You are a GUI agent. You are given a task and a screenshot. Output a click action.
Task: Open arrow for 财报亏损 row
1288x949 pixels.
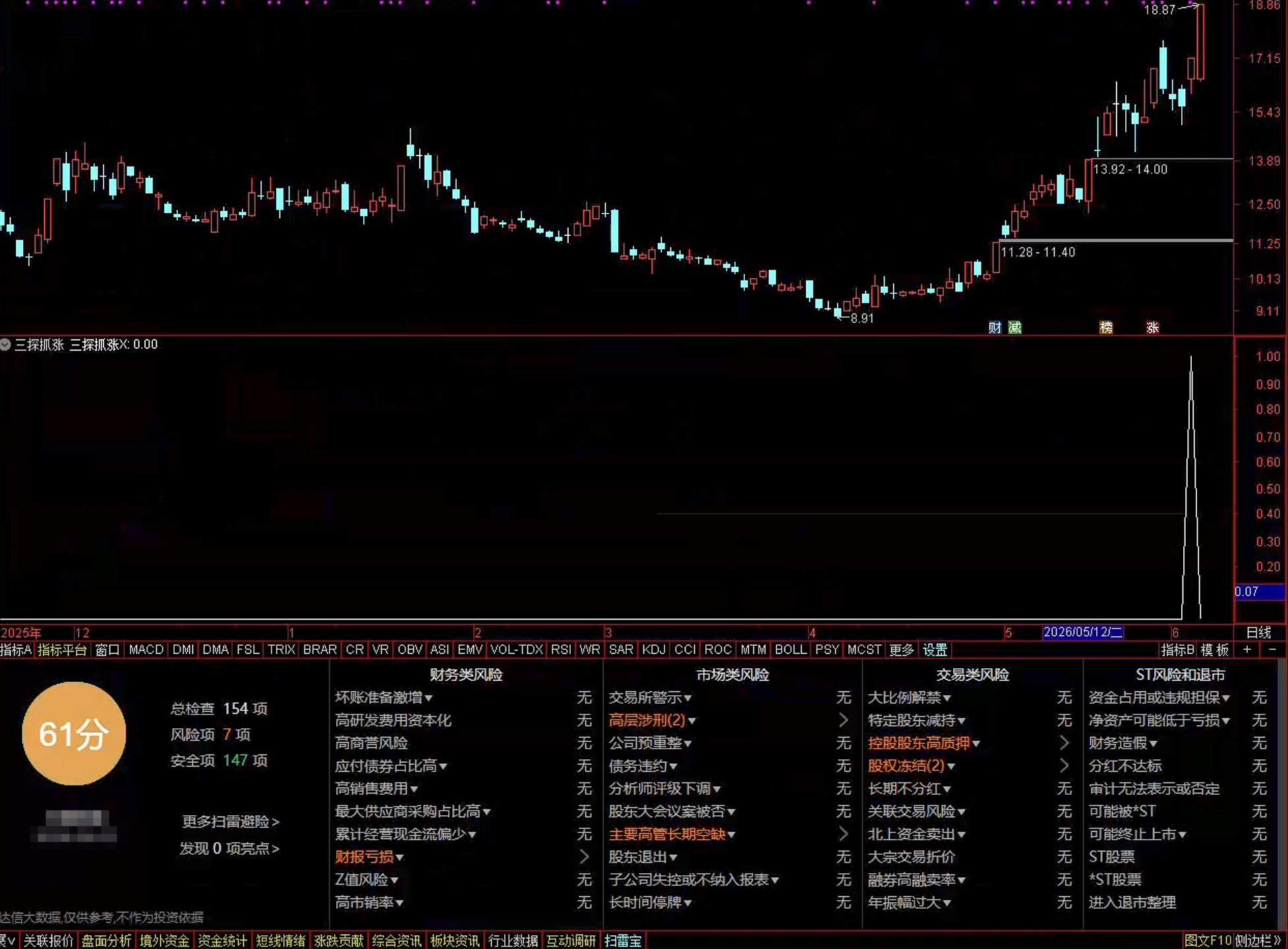[583, 857]
